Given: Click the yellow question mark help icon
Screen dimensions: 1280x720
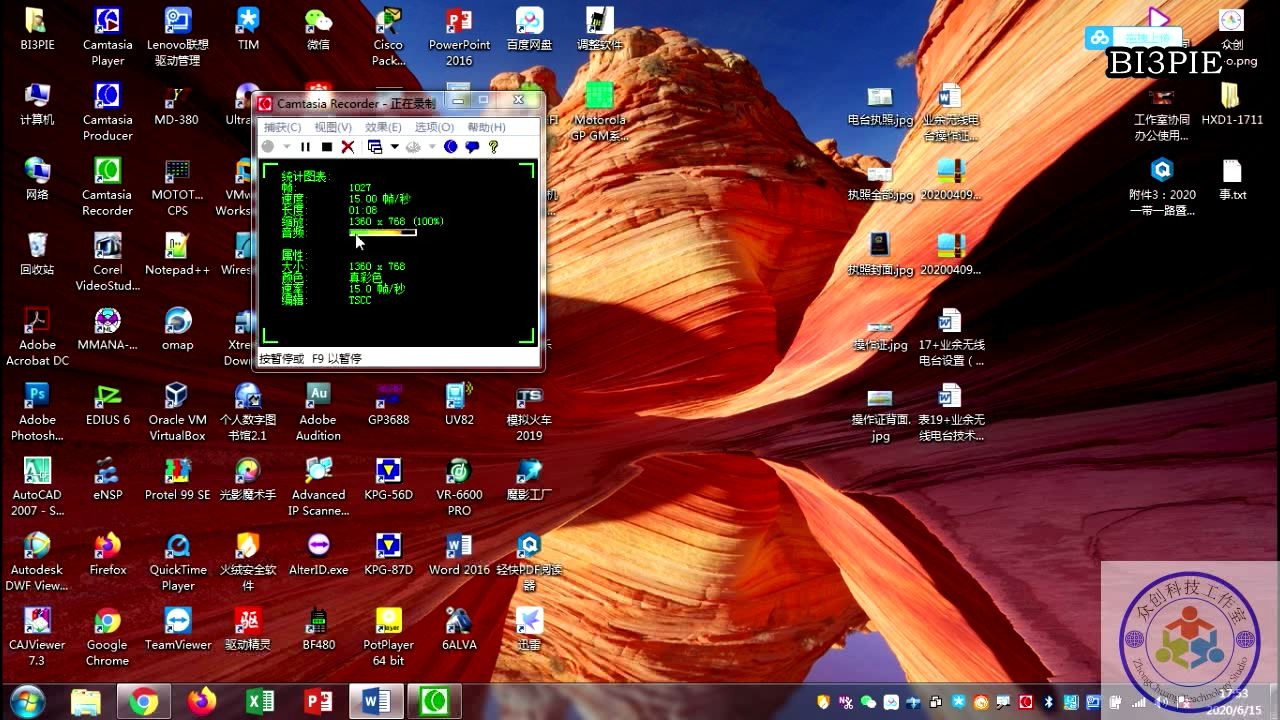Looking at the screenshot, I should 493,147.
